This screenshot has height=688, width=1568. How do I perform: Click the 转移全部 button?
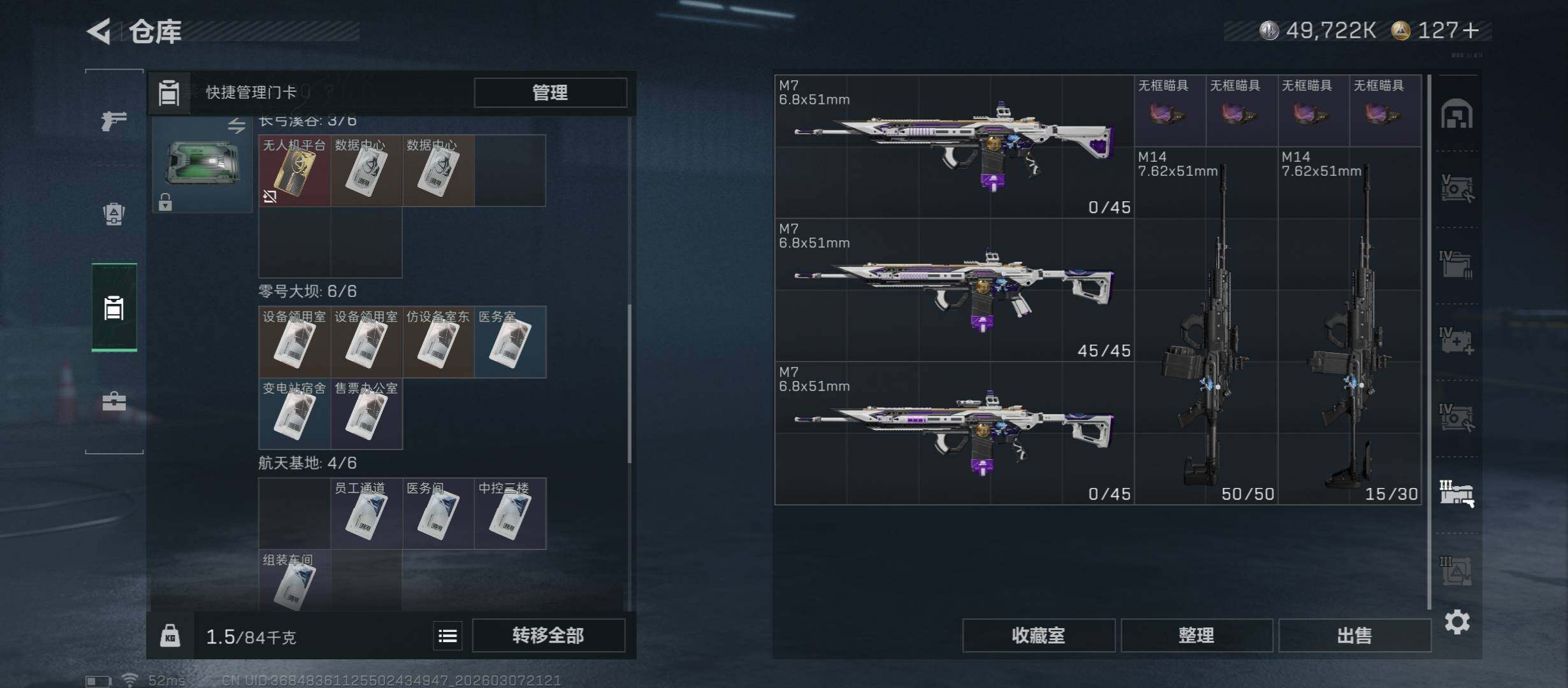548,635
